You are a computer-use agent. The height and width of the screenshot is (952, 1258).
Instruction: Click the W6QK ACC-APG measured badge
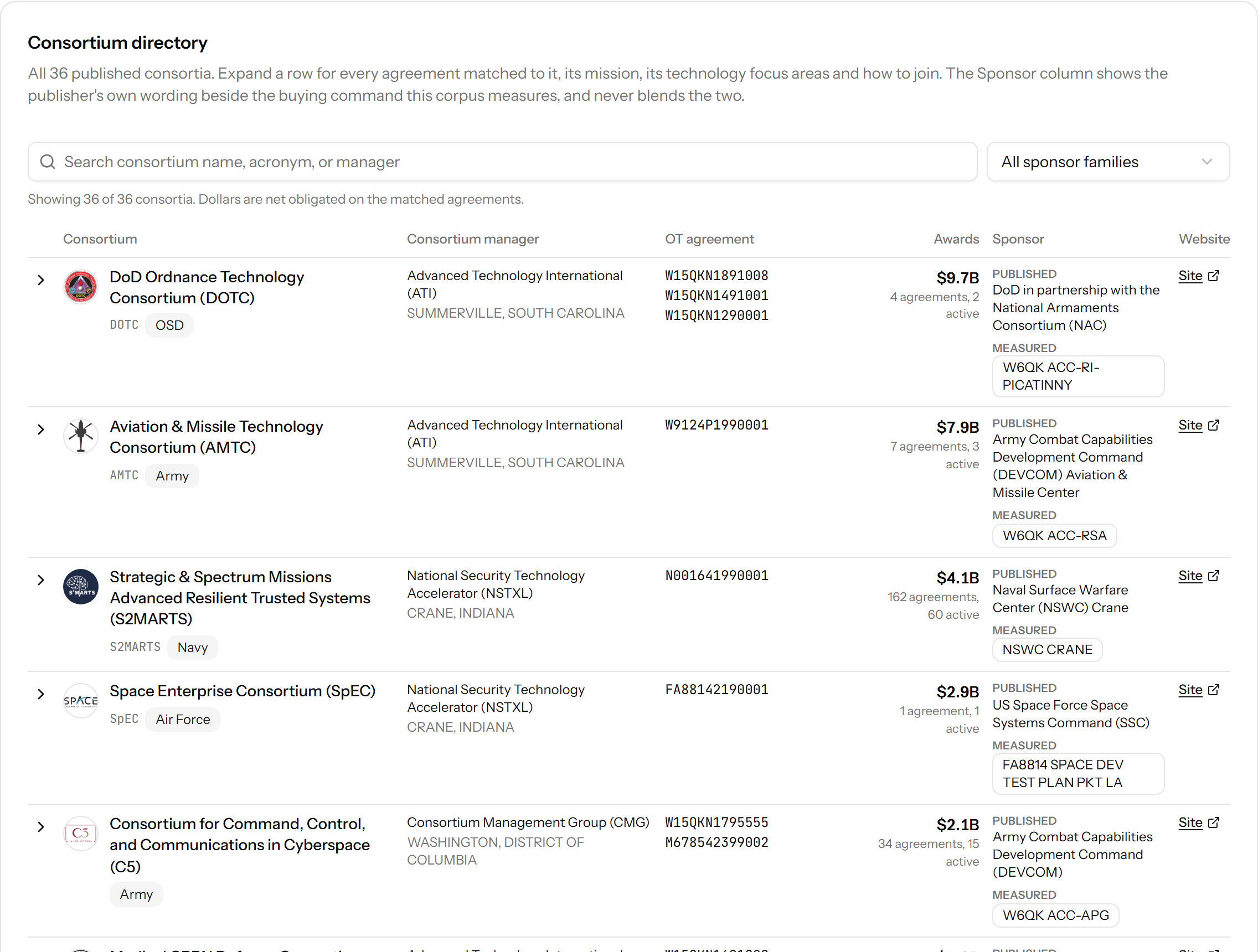click(1055, 915)
